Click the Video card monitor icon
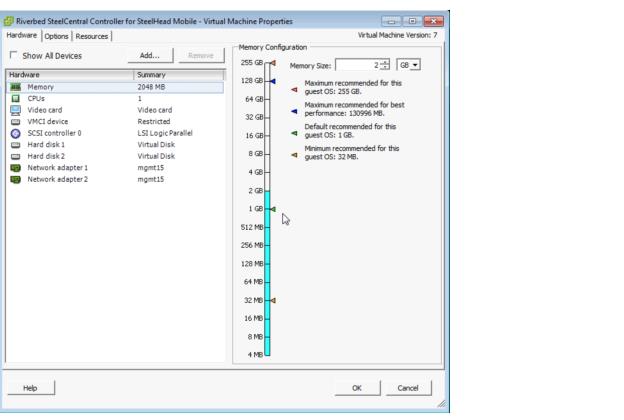This screenshot has height=420, width=624. (16, 110)
